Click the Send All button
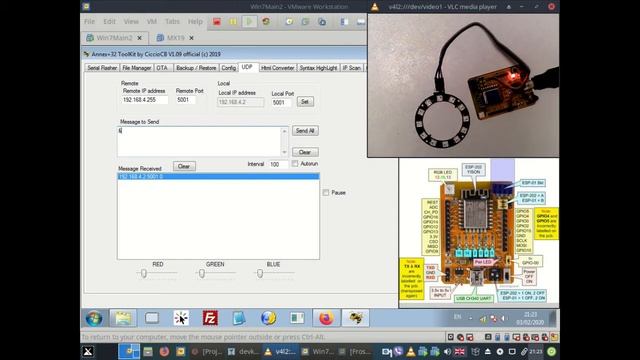The height and width of the screenshot is (360, 640). 305,131
